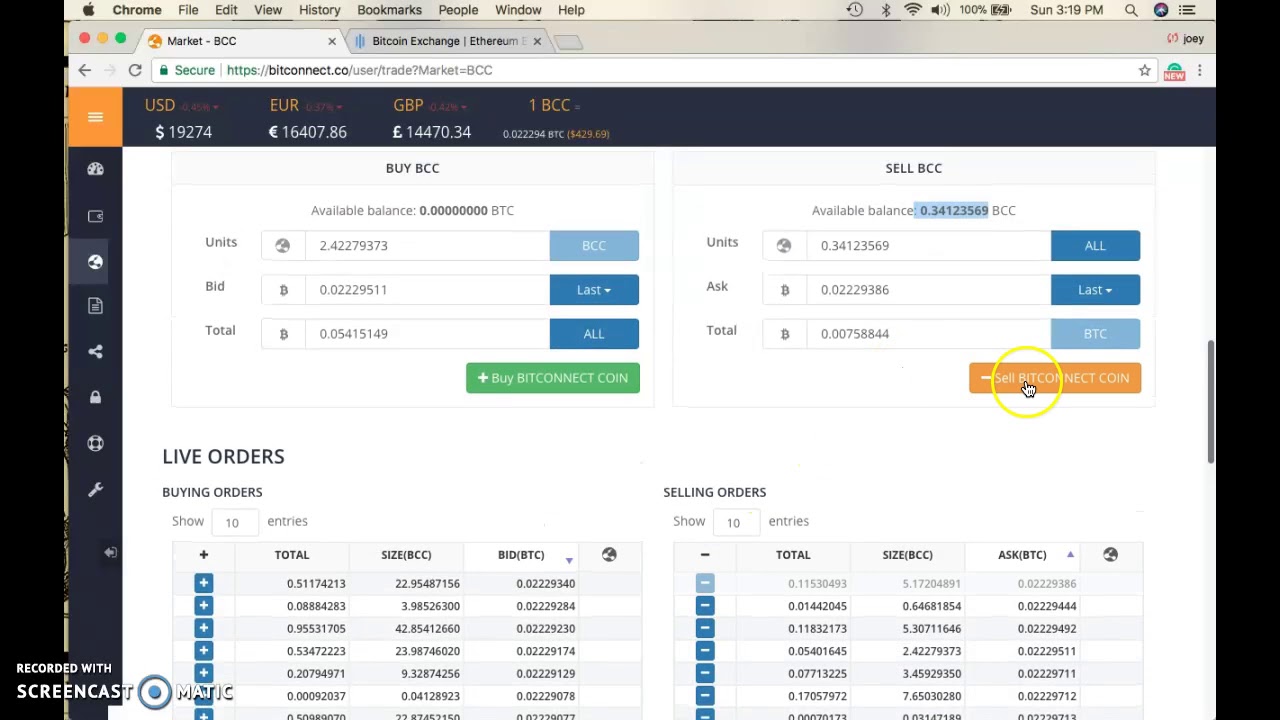Screen dimensions: 1280x720
Task: Open the exchange globe icon in sidebar
Action: click(95, 261)
